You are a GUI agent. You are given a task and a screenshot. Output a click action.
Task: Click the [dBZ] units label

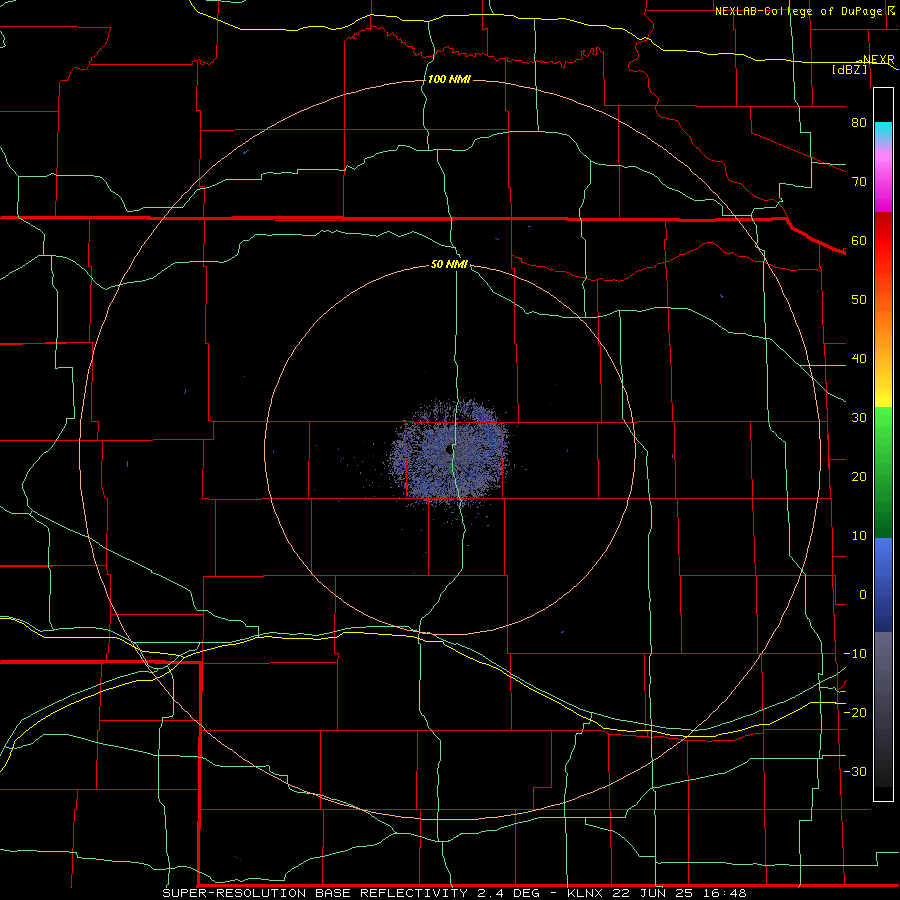tap(849, 69)
